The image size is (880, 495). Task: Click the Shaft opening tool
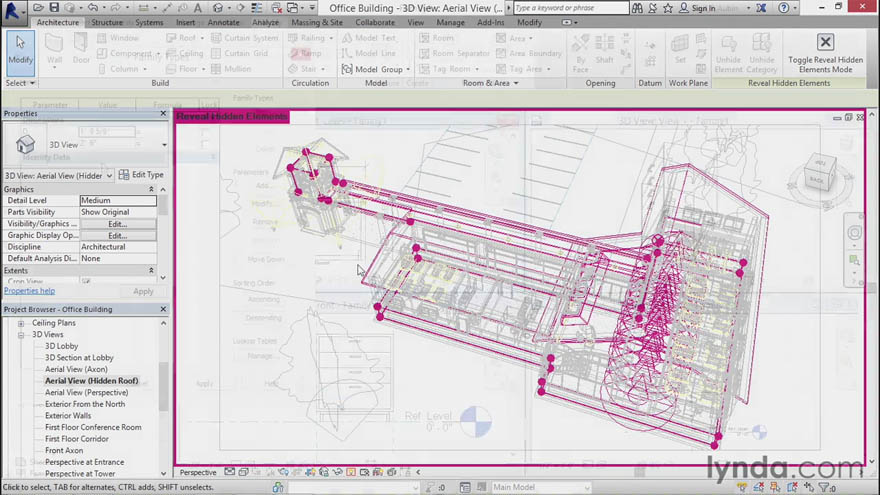point(604,49)
